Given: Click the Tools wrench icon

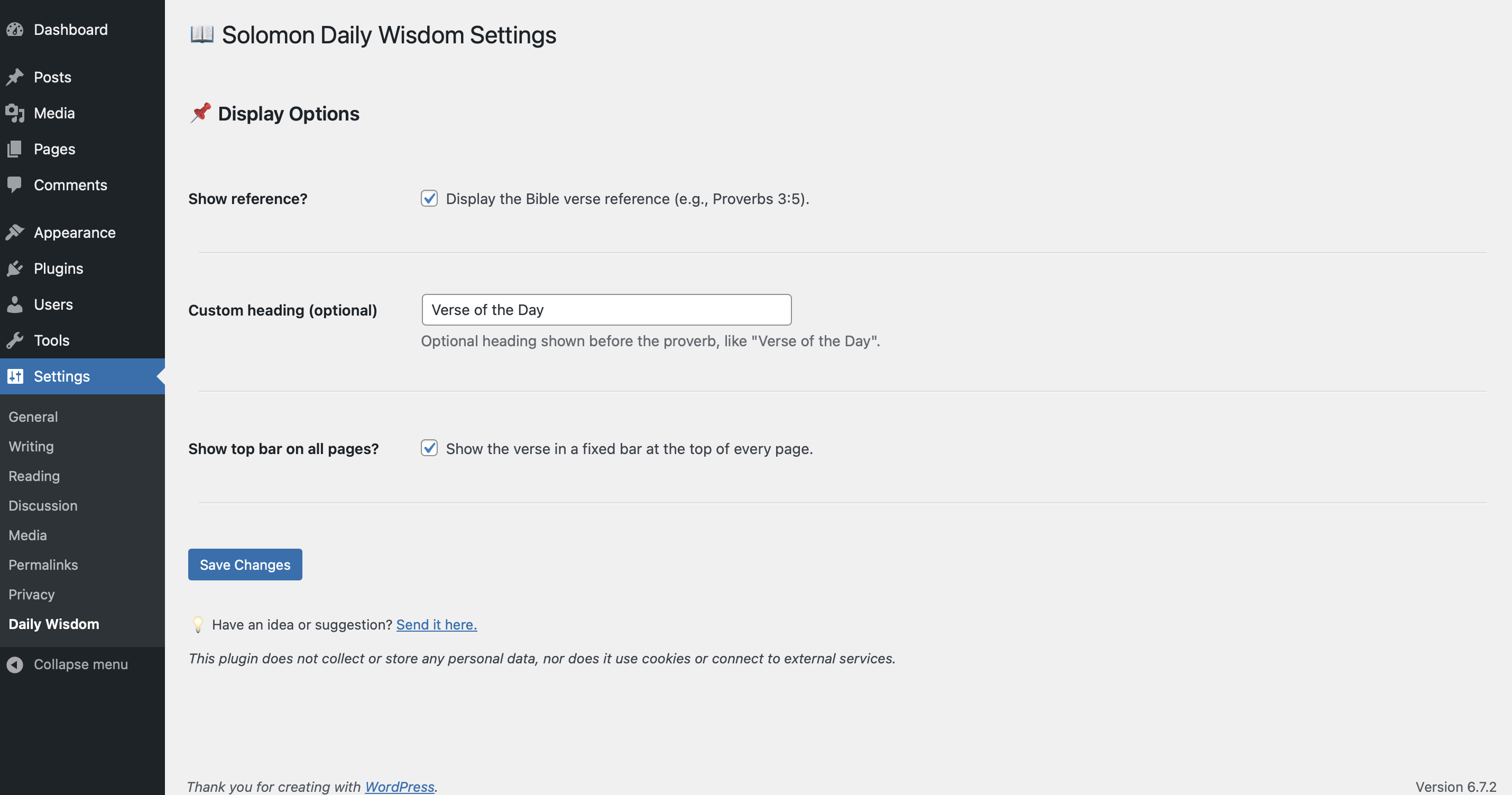Looking at the screenshot, I should [15, 340].
